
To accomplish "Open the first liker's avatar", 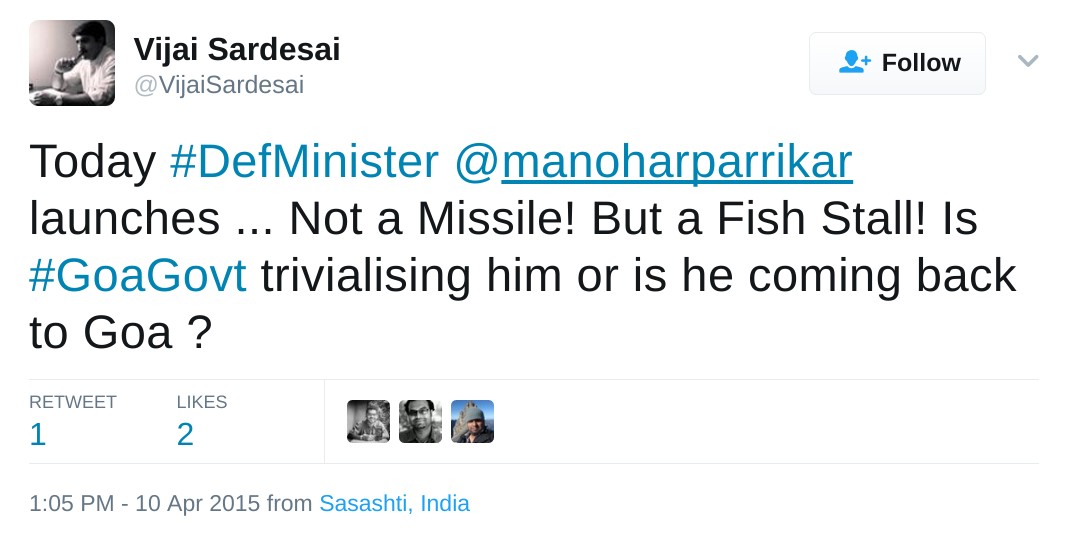I will pyautogui.click(x=368, y=422).
